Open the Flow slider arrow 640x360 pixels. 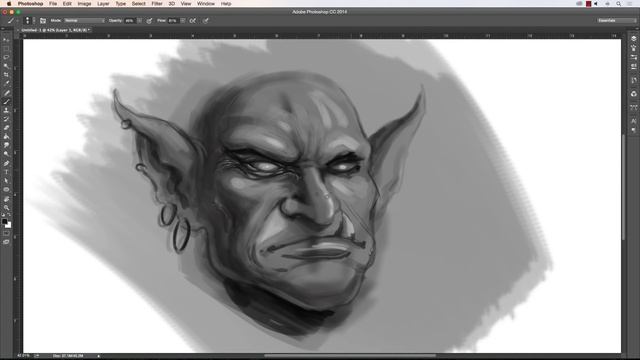[183, 20]
